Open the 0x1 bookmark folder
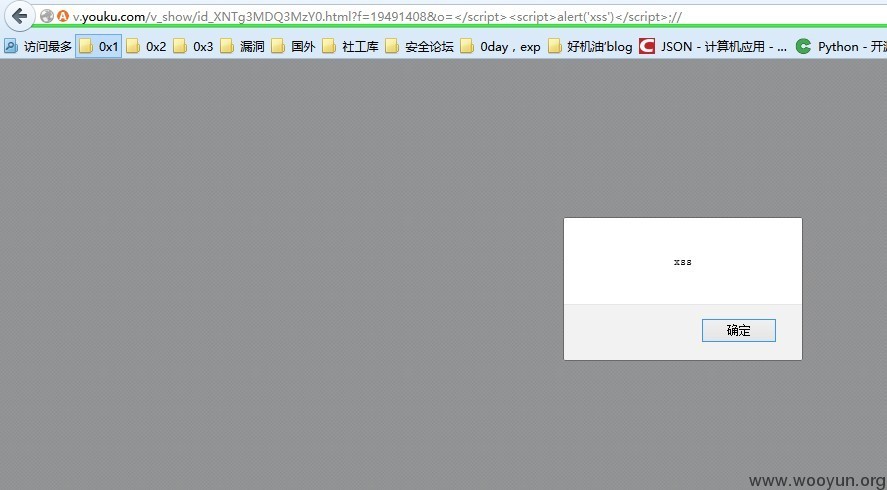887x490 pixels. [x=98, y=46]
